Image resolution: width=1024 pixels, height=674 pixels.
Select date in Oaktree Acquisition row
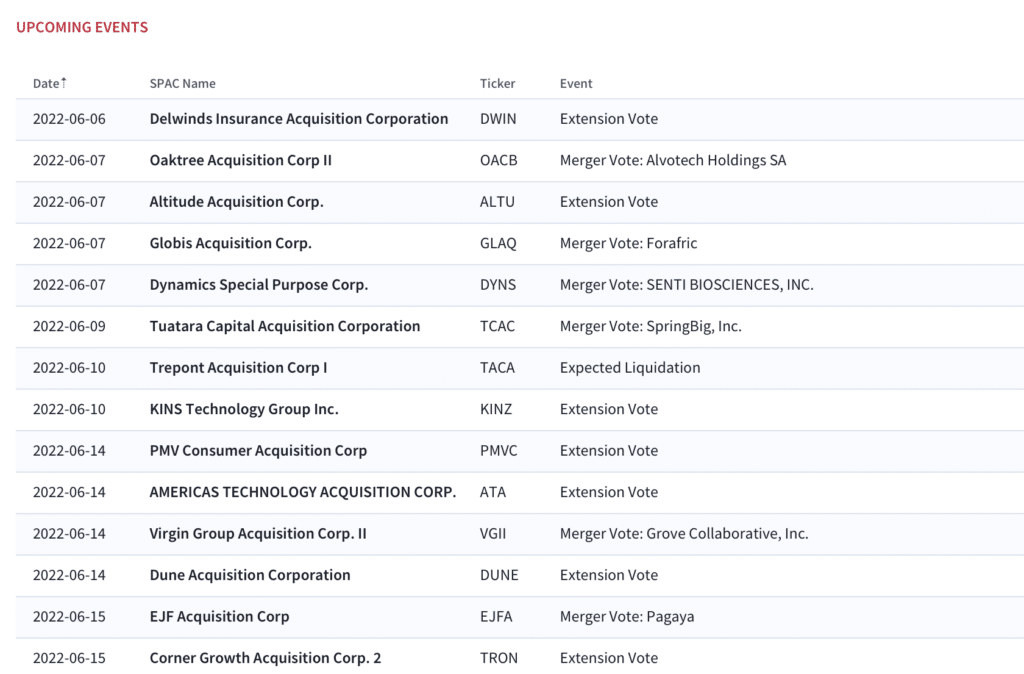point(69,161)
